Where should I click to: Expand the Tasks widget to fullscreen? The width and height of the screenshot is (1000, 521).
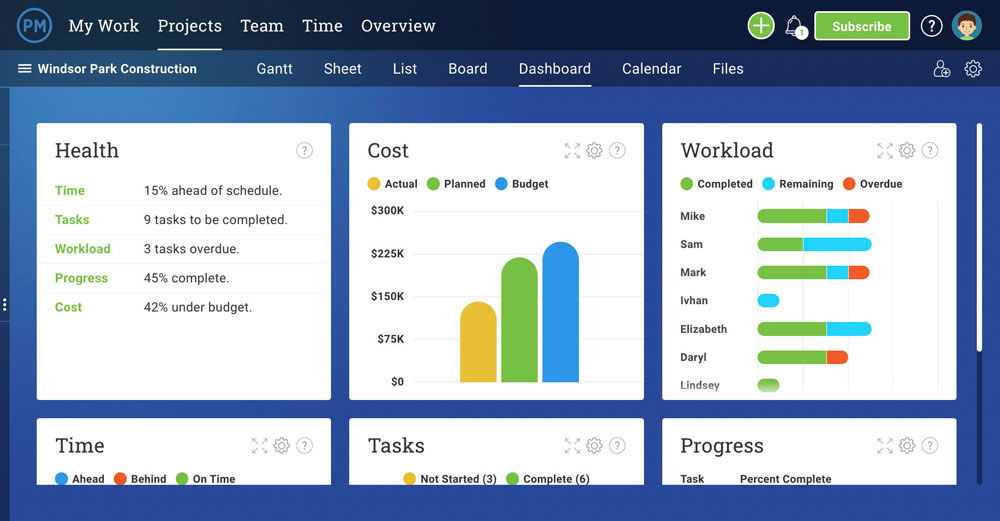572,446
